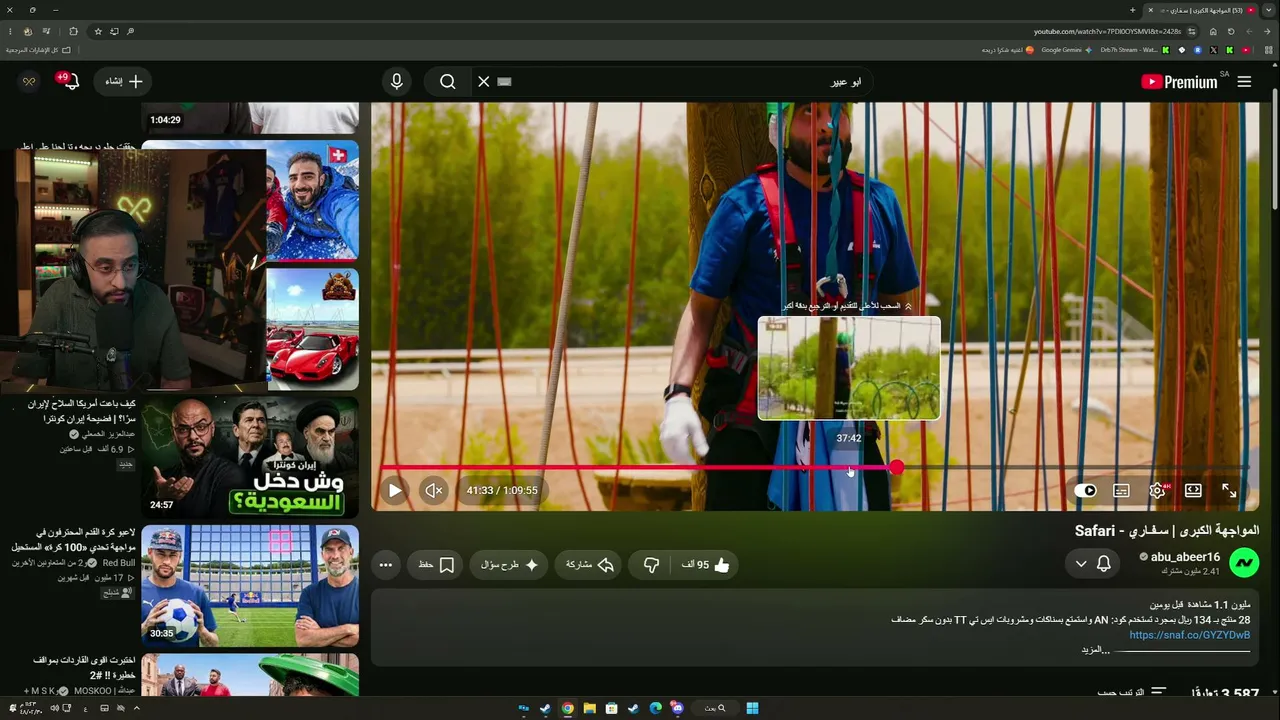1280x720 pixels.
Task: Toggle the autoplay switch in player
Action: tap(1085, 490)
